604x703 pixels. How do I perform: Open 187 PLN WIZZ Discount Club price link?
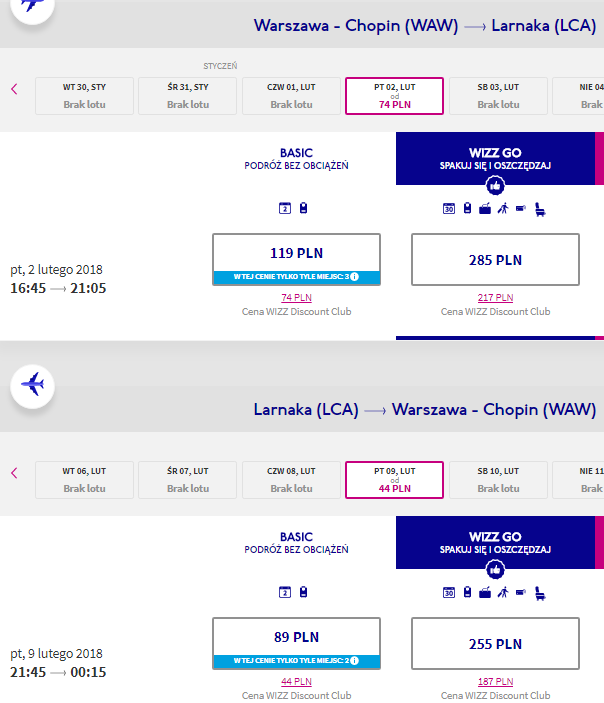pyautogui.click(x=495, y=681)
